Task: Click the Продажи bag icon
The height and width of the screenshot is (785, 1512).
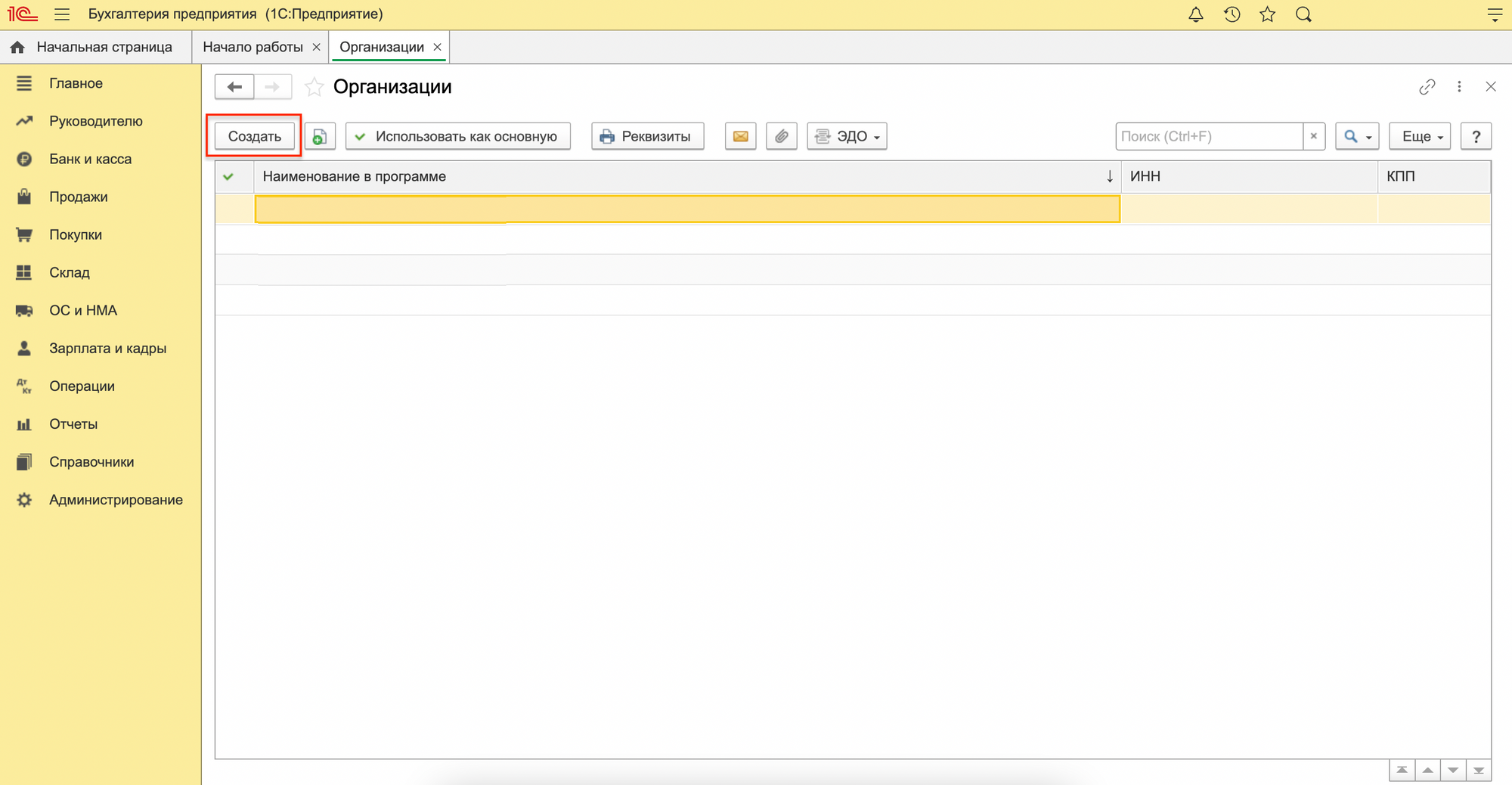Action: coord(24,197)
